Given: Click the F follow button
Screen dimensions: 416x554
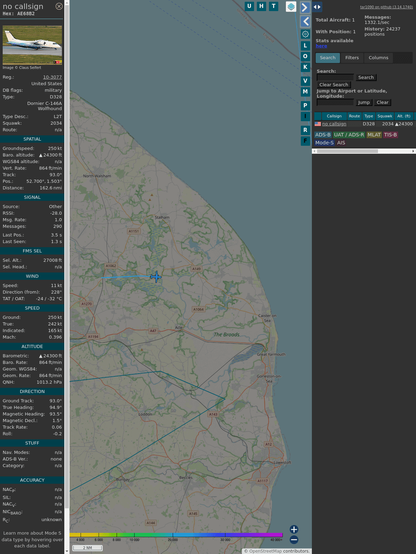Looking at the screenshot, I should tap(305, 141).
